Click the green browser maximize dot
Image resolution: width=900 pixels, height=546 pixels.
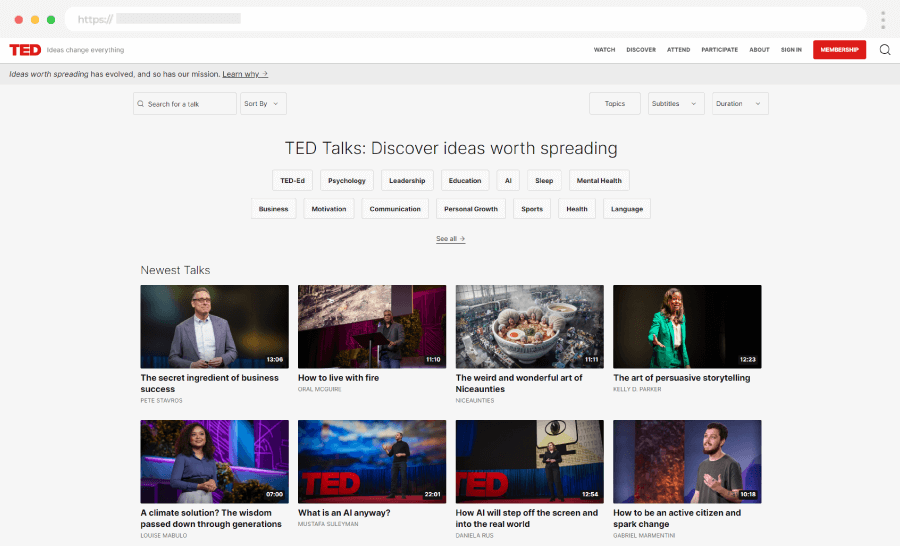[51, 20]
